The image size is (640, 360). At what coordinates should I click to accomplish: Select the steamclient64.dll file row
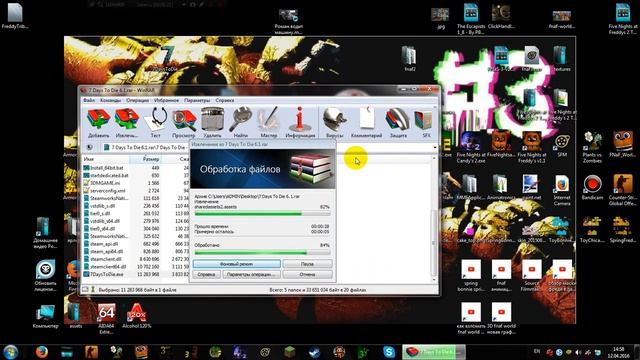tap(136, 267)
